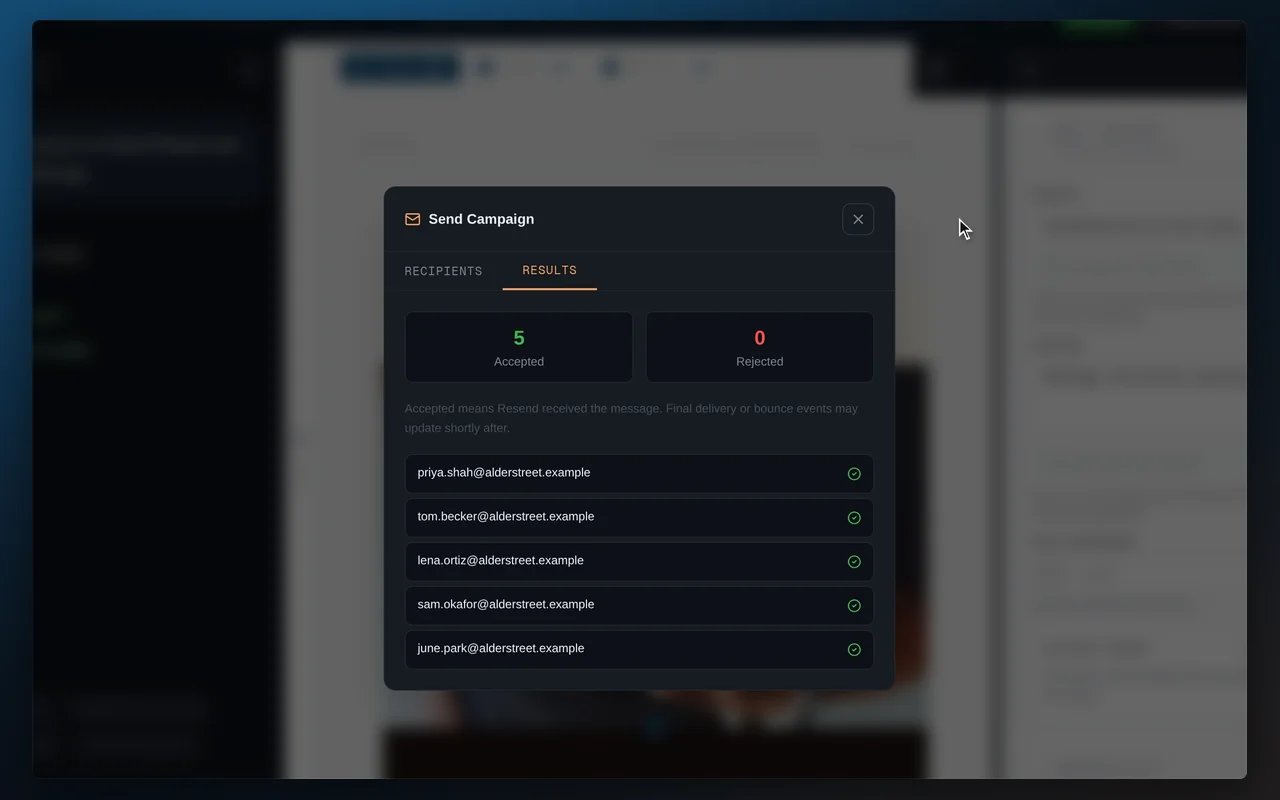Click the Send Campaign dialog title
This screenshot has width=1280, height=800.
click(x=481, y=219)
